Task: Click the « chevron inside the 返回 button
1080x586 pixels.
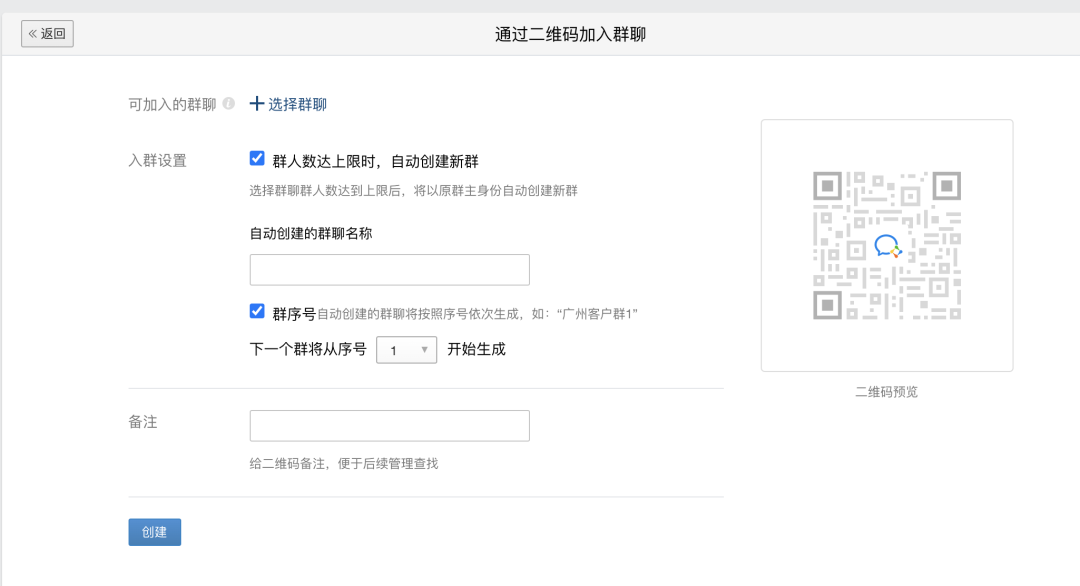Action: 35,33
